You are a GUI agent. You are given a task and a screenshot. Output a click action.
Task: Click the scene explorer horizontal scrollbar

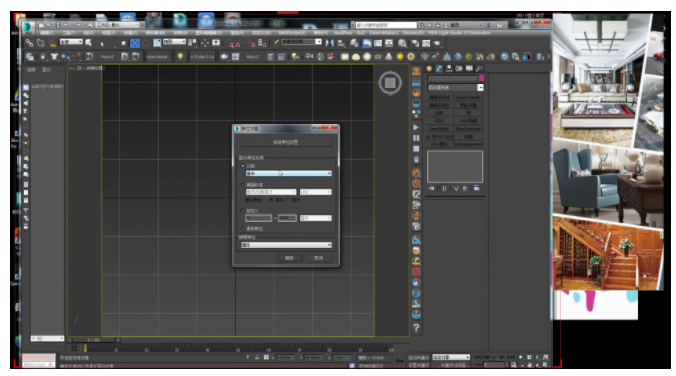click(47, 338)
